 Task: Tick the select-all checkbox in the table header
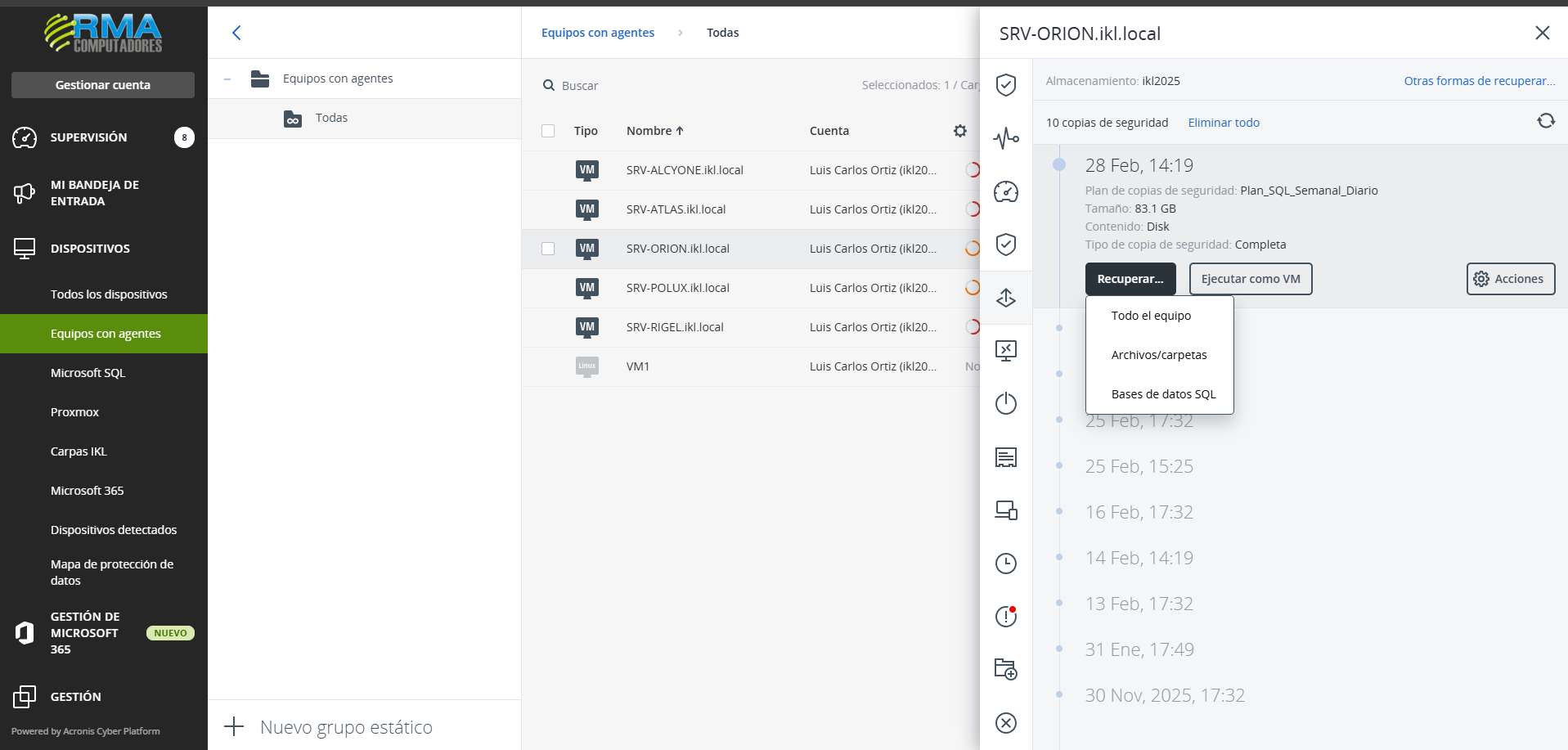pyautogui.click(x=548, y=131)
